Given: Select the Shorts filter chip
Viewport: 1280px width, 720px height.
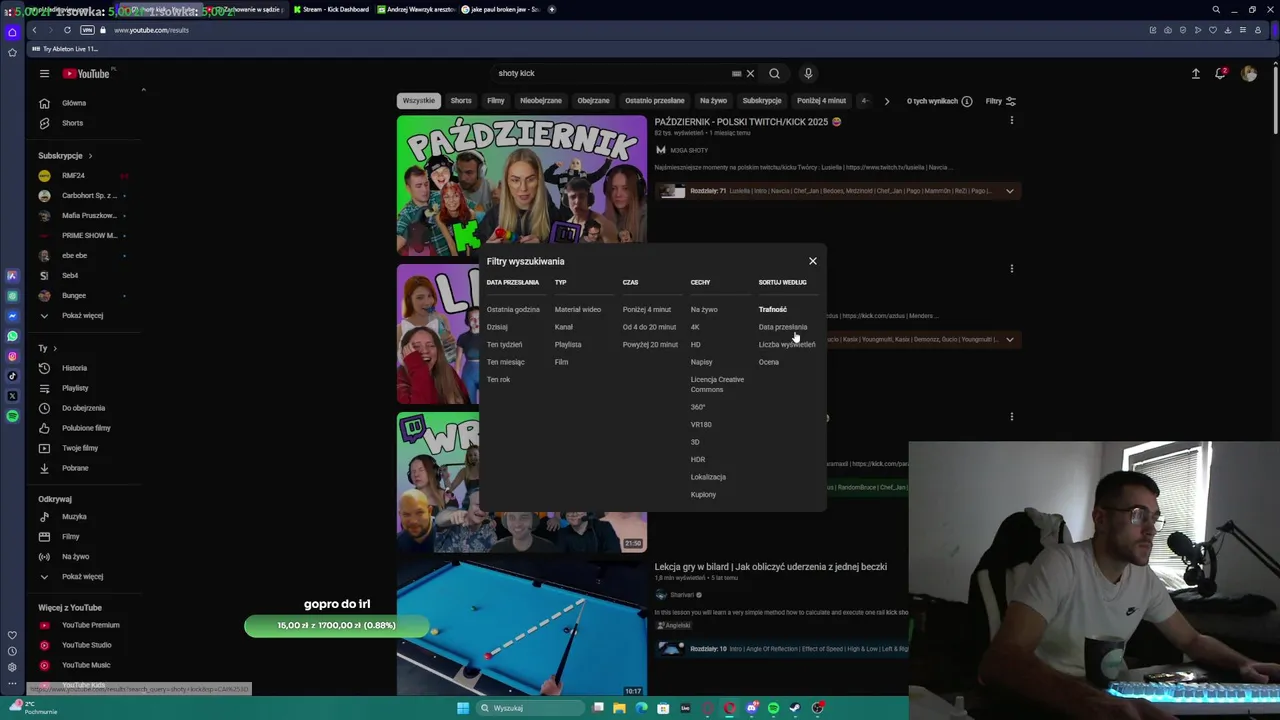Looking at the screenshot, I should point(461,101).
